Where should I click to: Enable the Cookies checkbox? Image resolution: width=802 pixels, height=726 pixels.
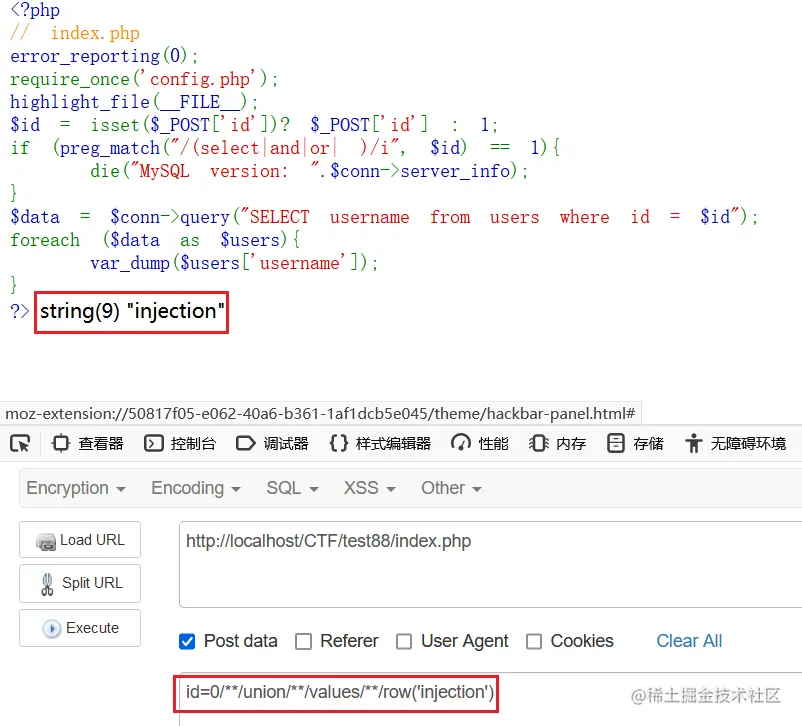[x=534, y=641]
